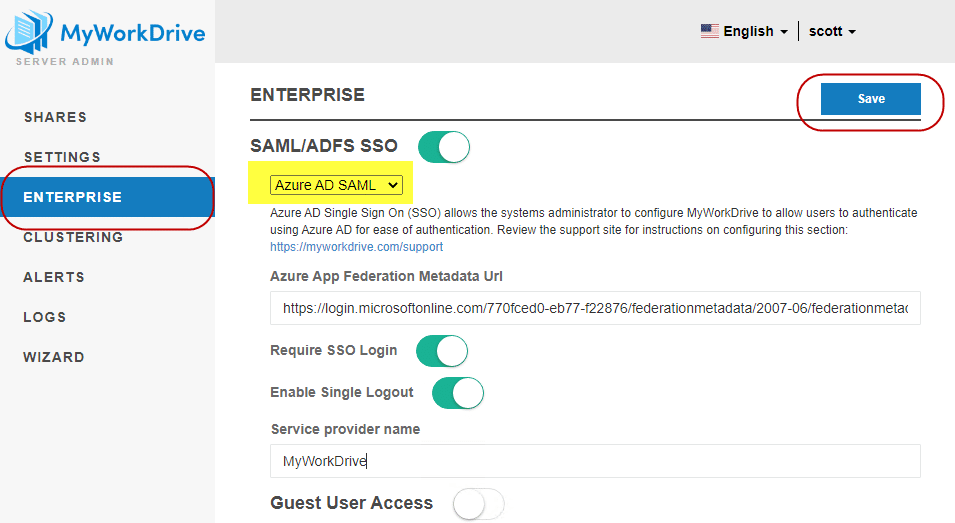Toggle Enable Single Logout switch
The width and height of the screenshot is (955, 523).
[457, 392]
